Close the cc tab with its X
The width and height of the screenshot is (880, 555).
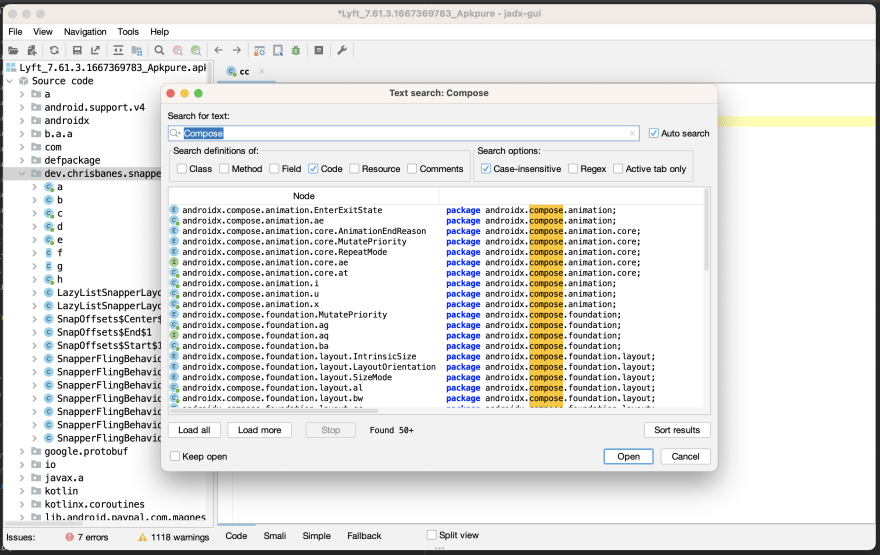tap(262, 71)
